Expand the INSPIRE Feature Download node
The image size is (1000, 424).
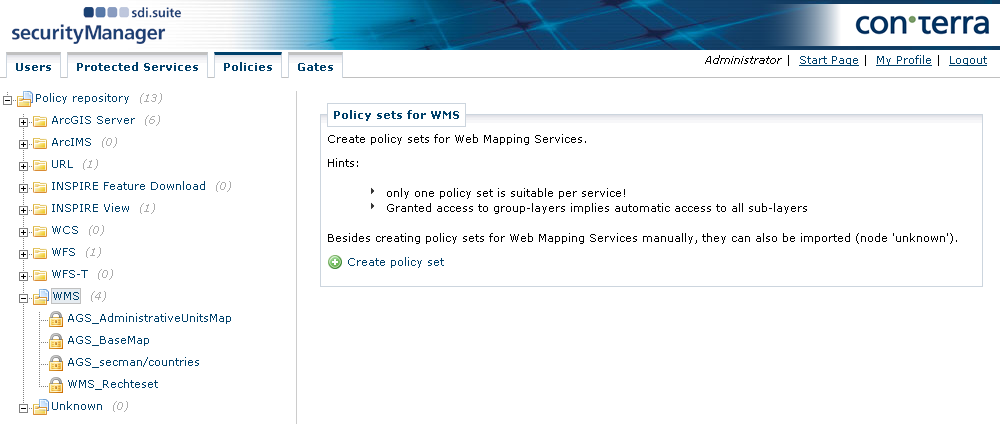pyautogui.click(x=24, y=188)
